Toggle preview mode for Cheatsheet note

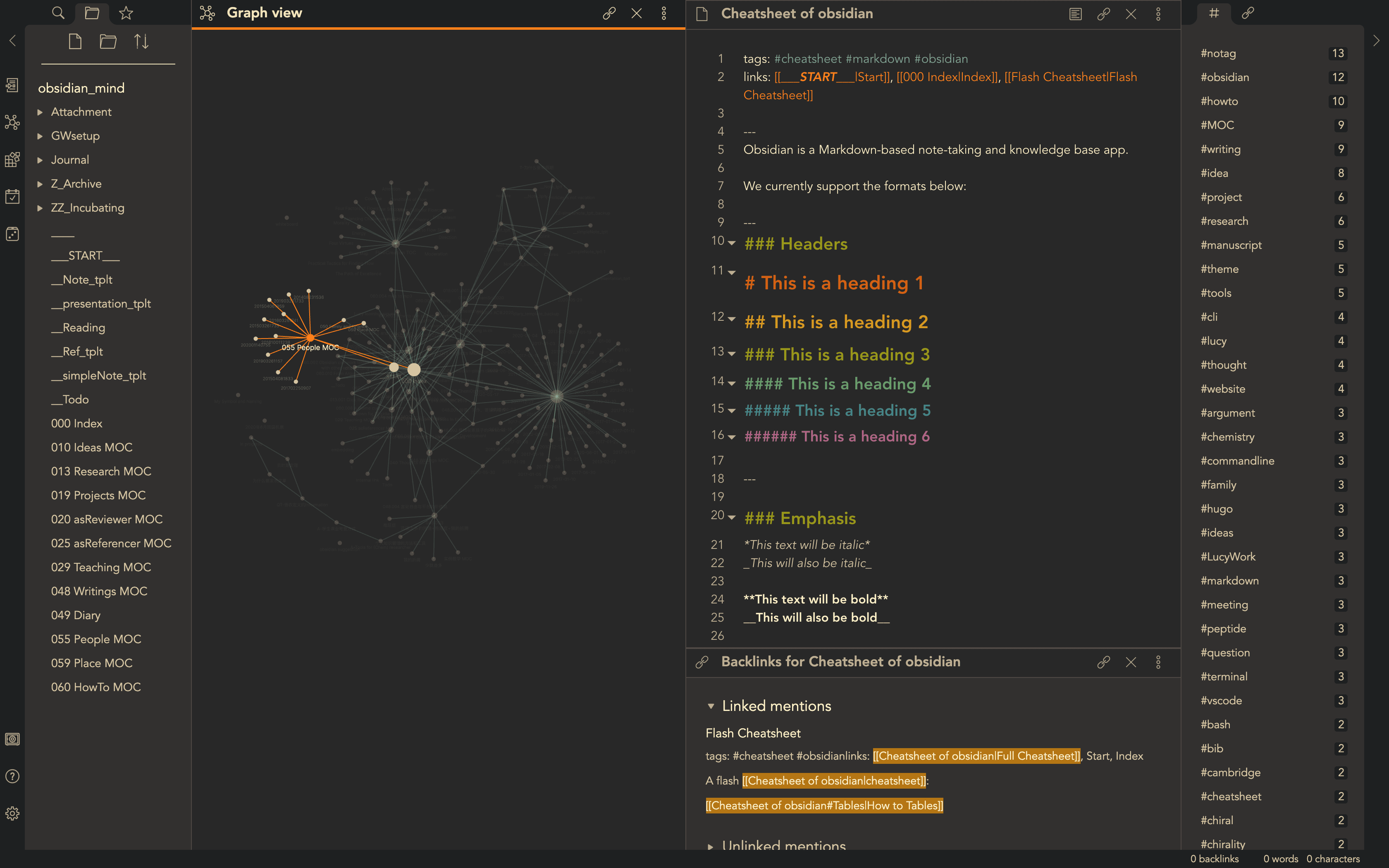point(1076,14)
